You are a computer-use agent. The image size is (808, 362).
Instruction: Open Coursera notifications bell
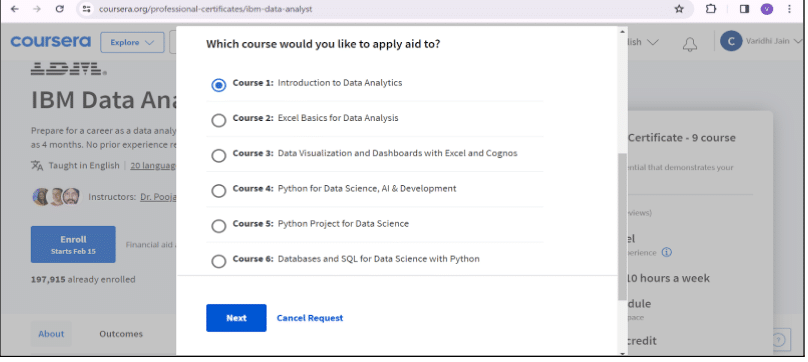pos(690,43)
